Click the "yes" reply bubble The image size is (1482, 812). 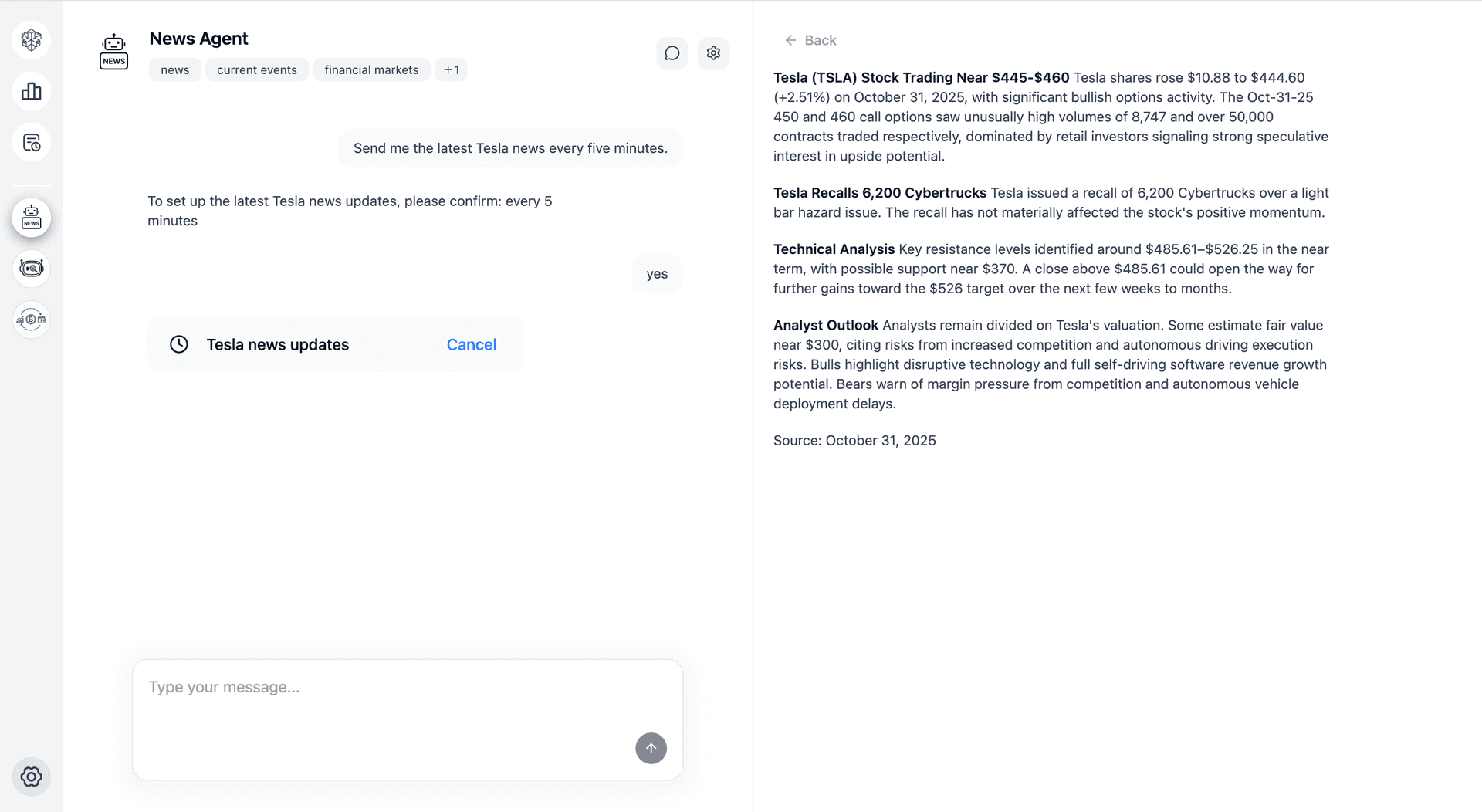pyautogui.click(x=657, y=274)
